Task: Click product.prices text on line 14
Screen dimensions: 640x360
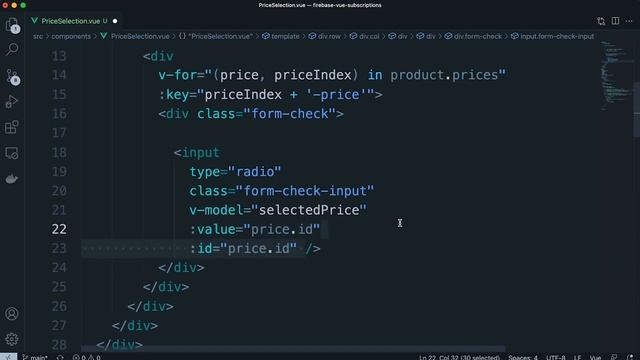Action: coord(444,75)
